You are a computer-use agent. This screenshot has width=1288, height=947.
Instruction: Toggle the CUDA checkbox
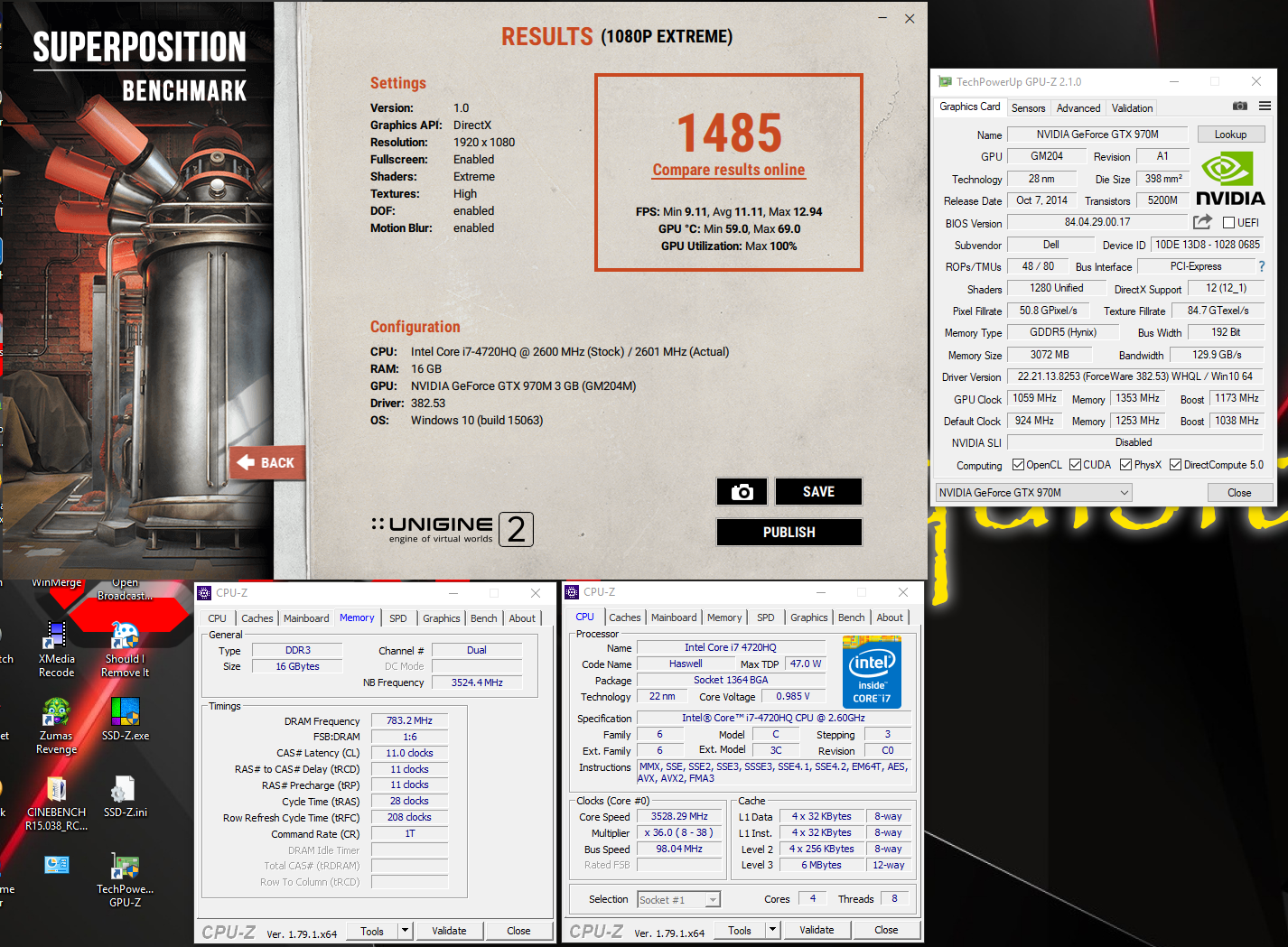(1075, 465)
